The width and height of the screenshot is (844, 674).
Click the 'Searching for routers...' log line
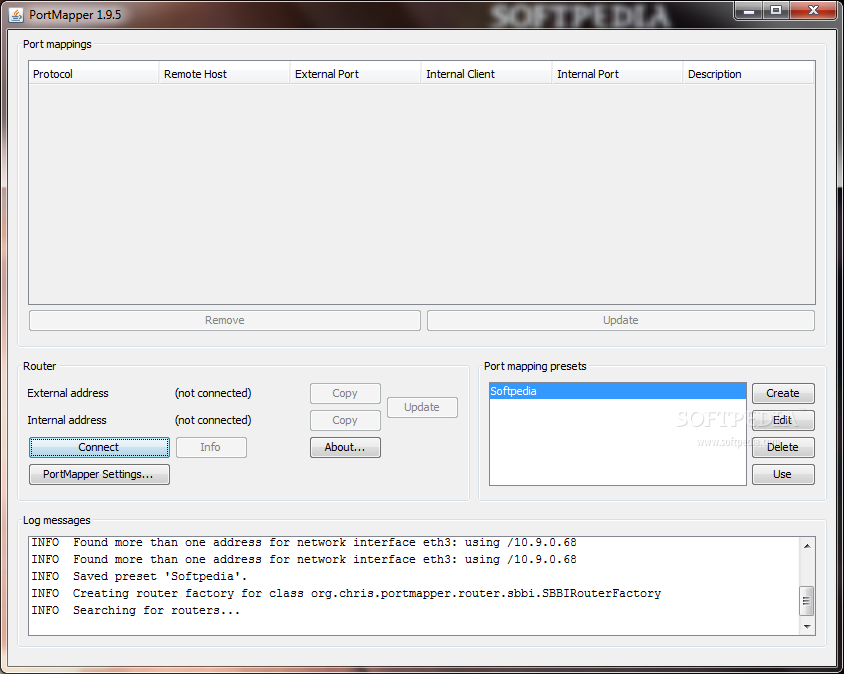click(x=136, y=610)
